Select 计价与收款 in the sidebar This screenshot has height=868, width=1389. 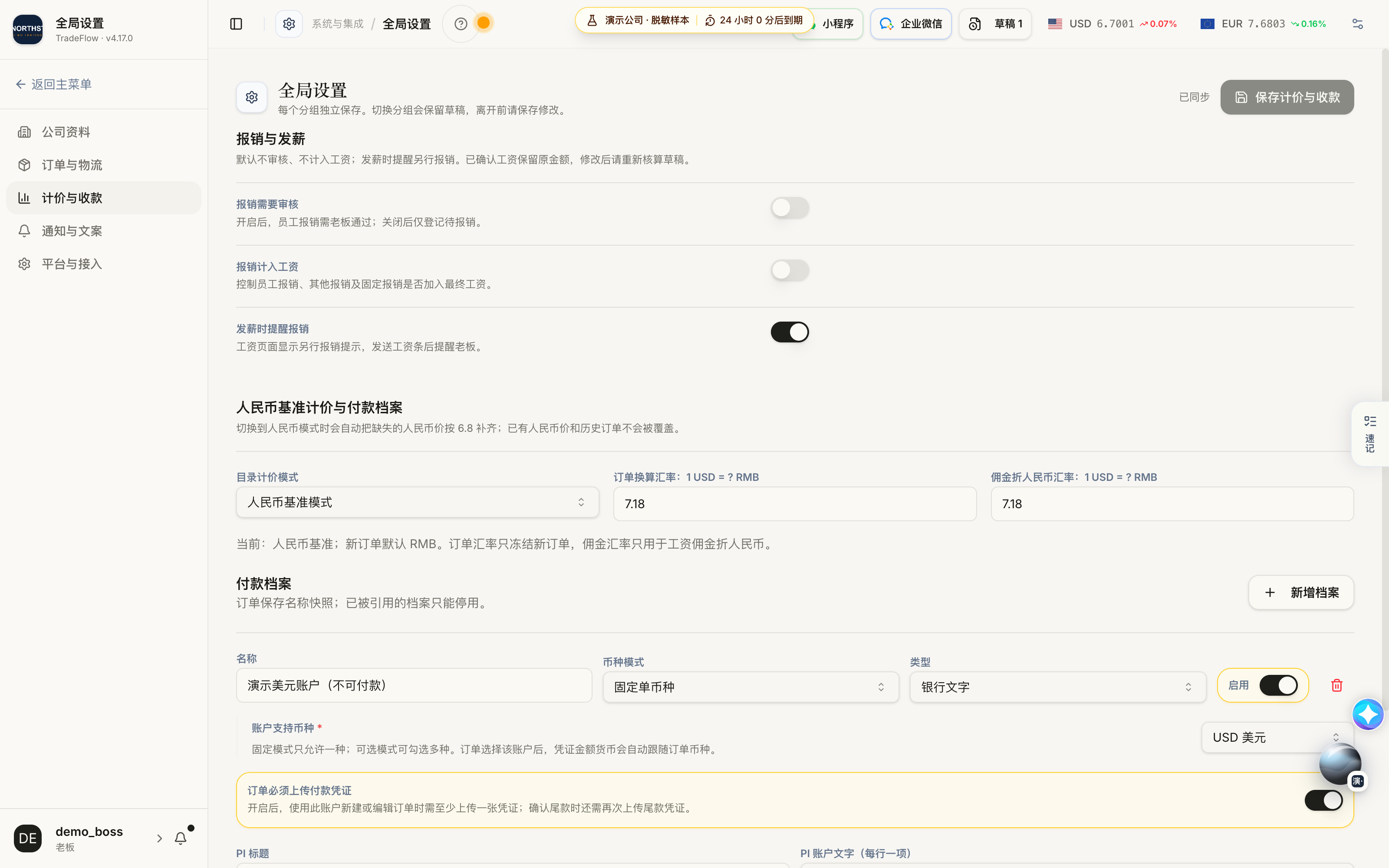coord(104,198)
